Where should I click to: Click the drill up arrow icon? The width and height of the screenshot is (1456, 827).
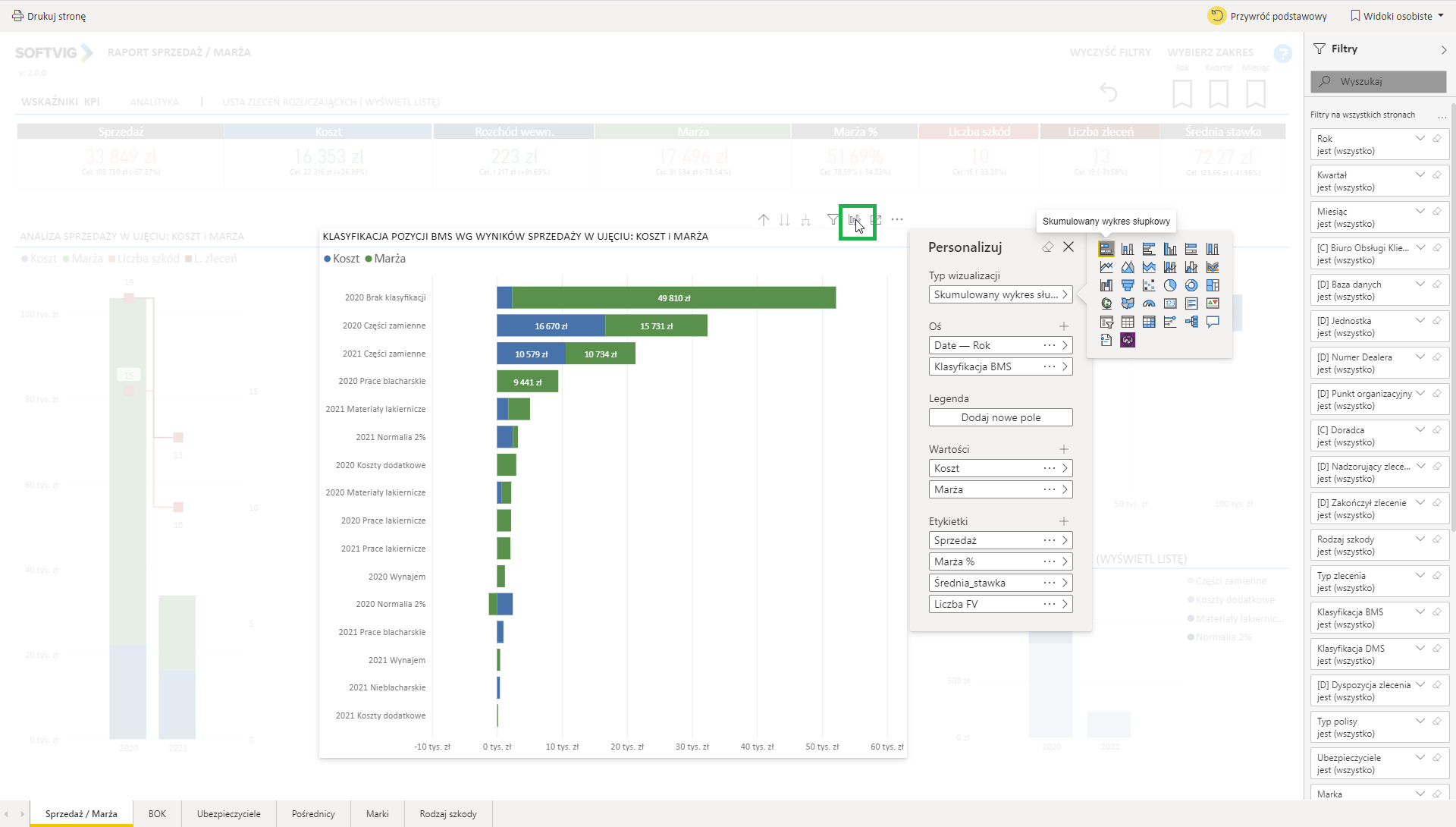(764, 220)
